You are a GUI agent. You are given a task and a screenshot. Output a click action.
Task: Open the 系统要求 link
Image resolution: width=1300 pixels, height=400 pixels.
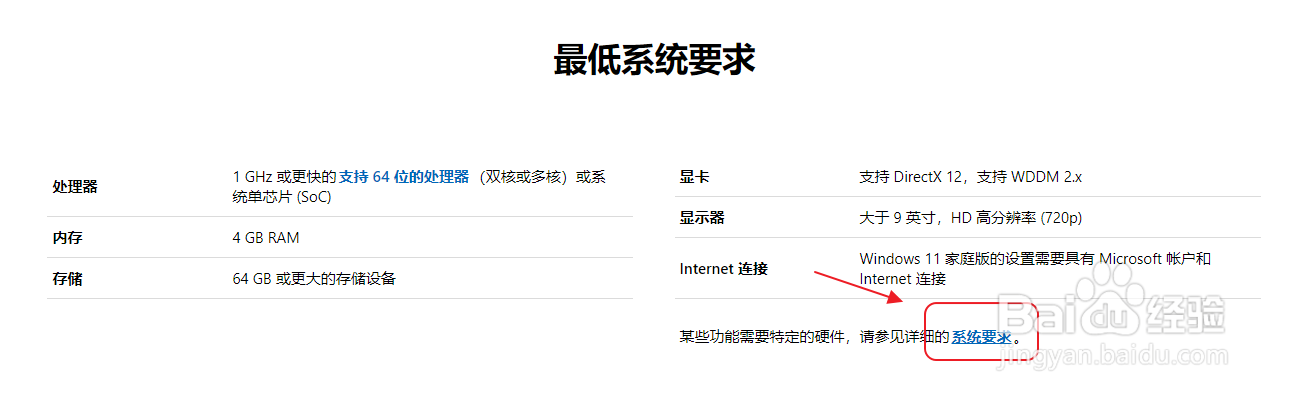click(x=981, y=337)
